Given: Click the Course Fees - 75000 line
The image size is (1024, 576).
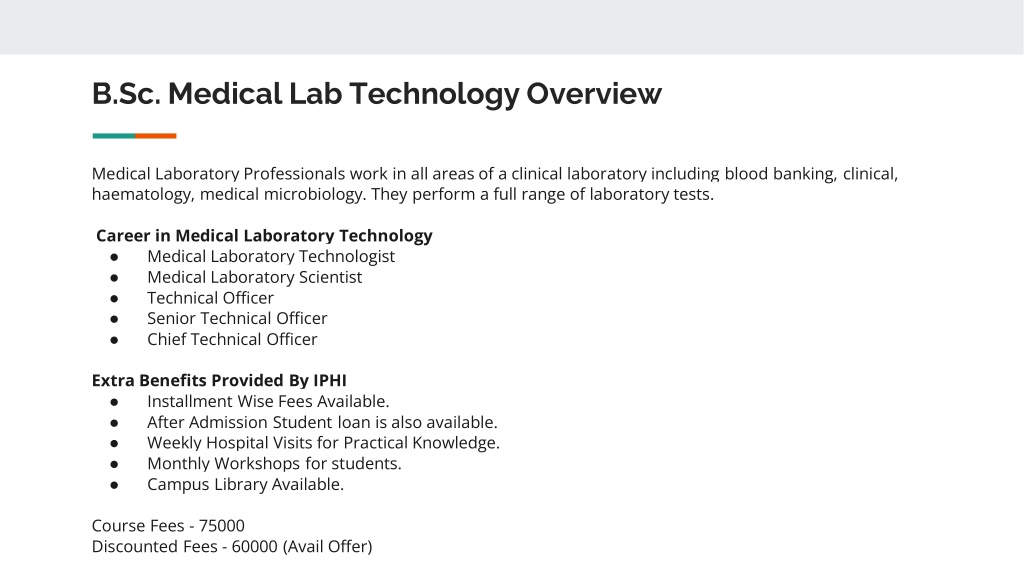Looking at the screenshot, I should [168, 526].
